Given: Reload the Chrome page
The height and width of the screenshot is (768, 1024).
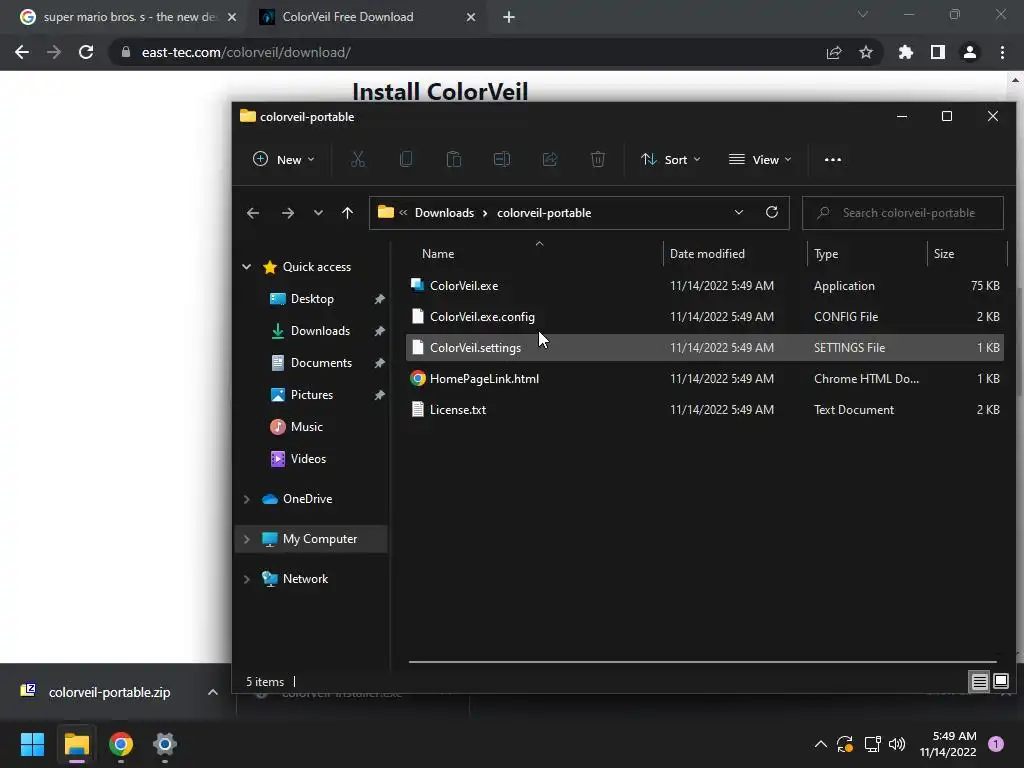Looking at the screenshot, I should pos(86,52).
